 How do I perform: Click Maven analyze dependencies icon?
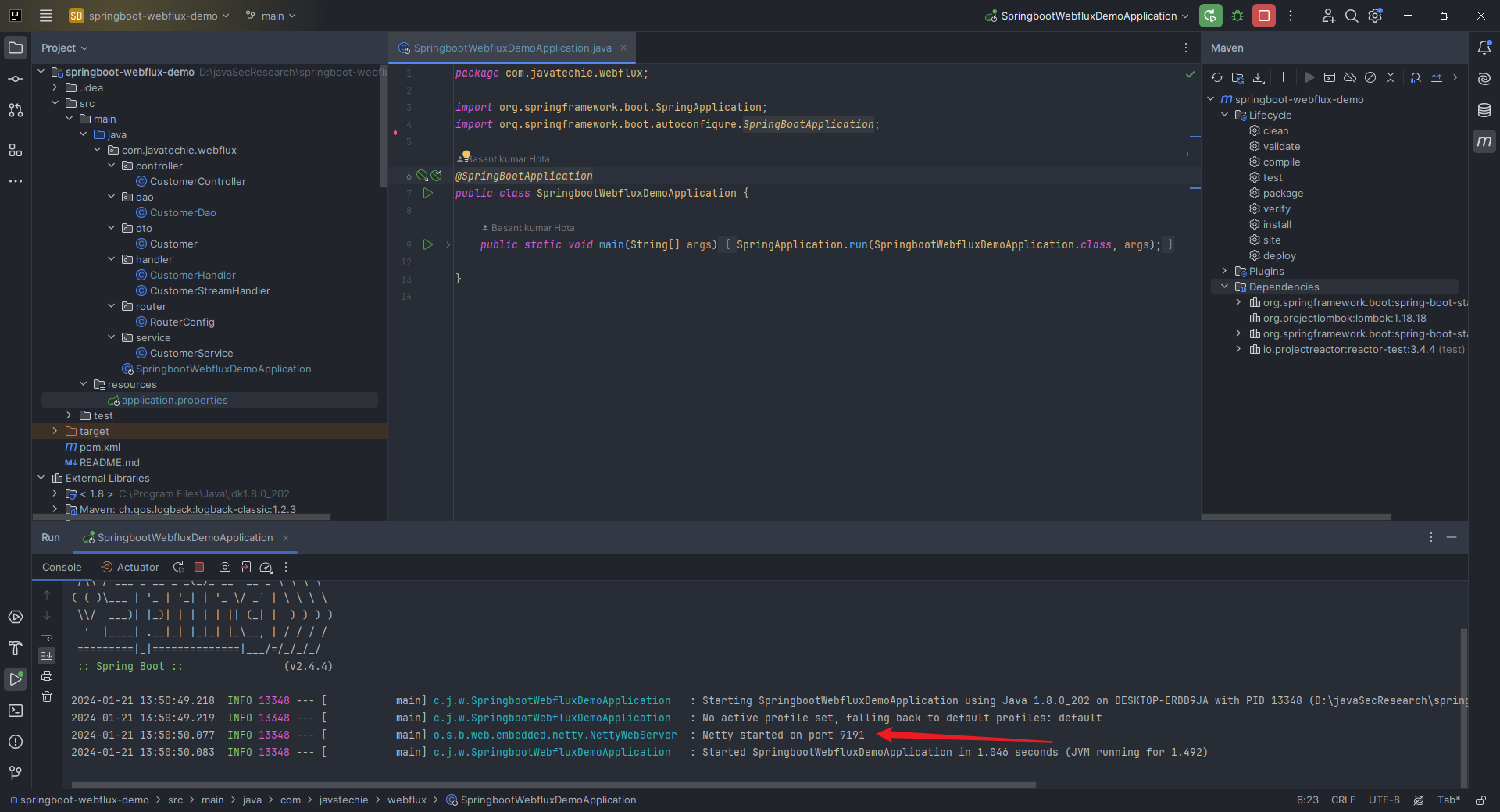click(1416, 77)
